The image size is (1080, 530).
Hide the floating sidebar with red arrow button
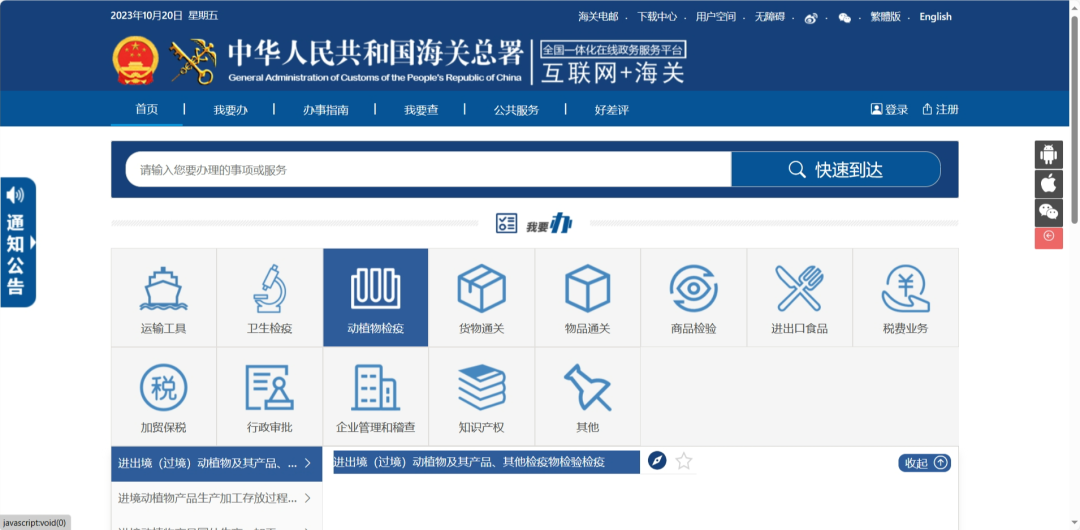pos(1048,237)
